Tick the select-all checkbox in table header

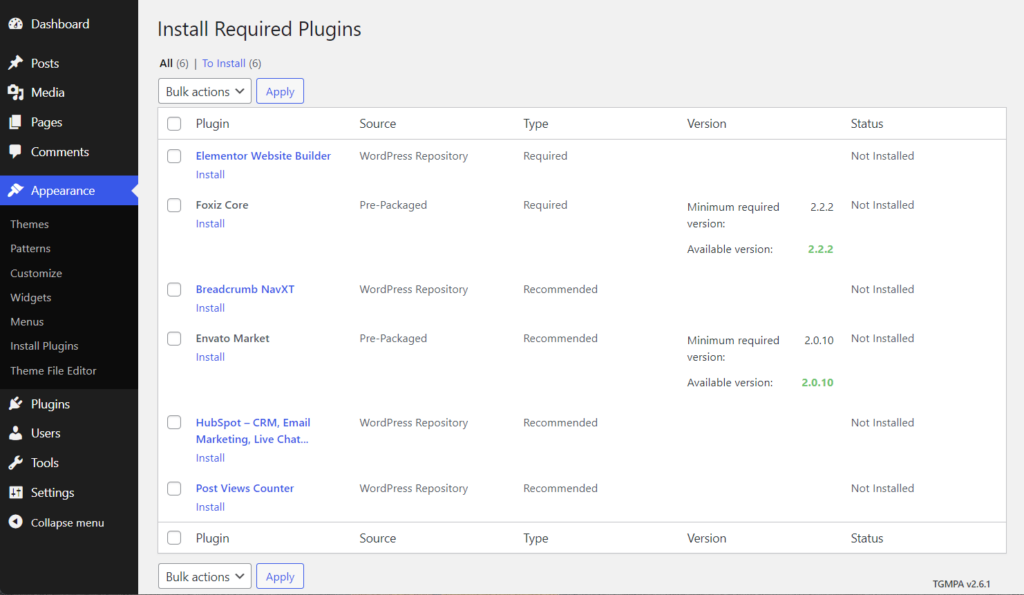pos(174,123)
